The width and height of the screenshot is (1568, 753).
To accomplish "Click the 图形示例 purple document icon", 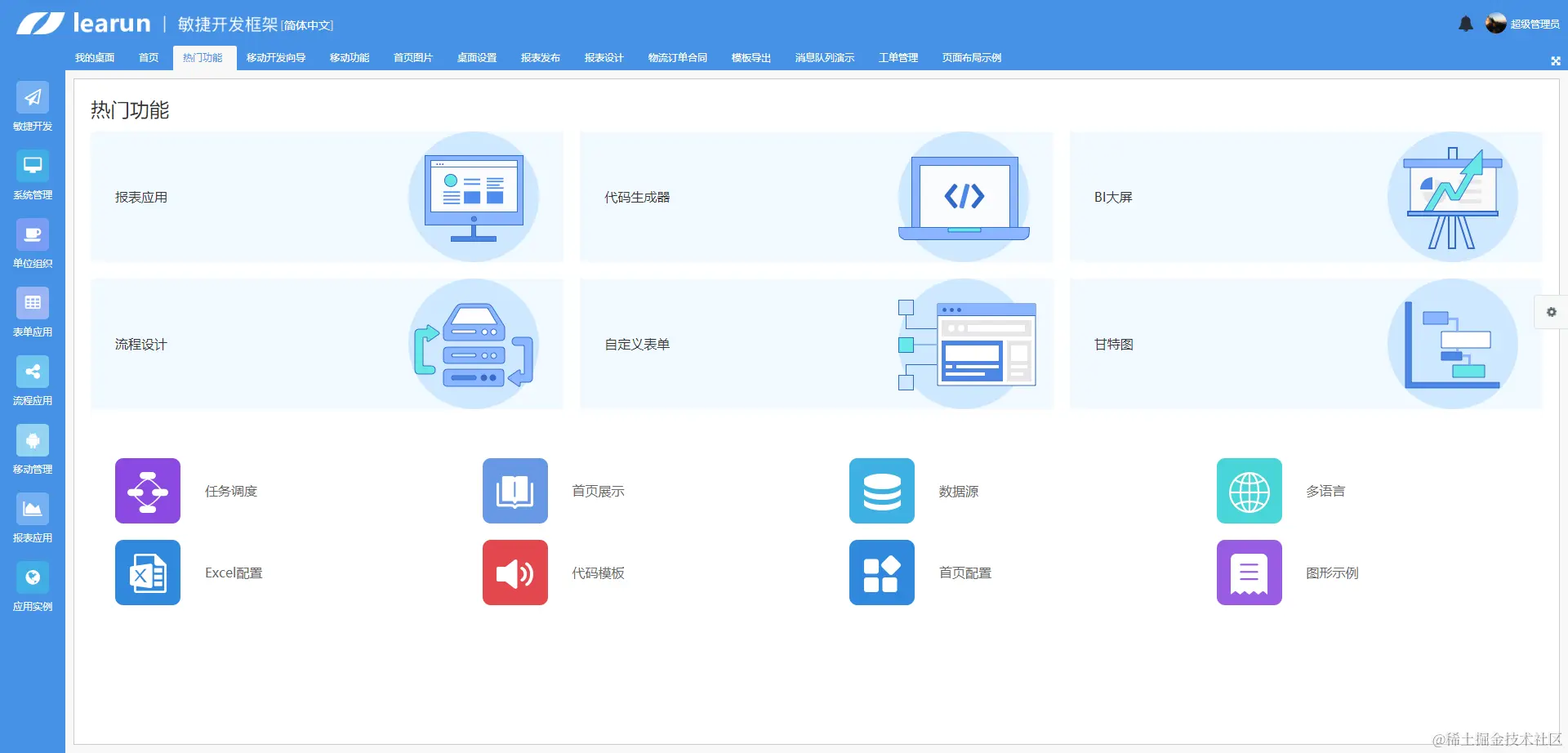I will point(1249,573).
